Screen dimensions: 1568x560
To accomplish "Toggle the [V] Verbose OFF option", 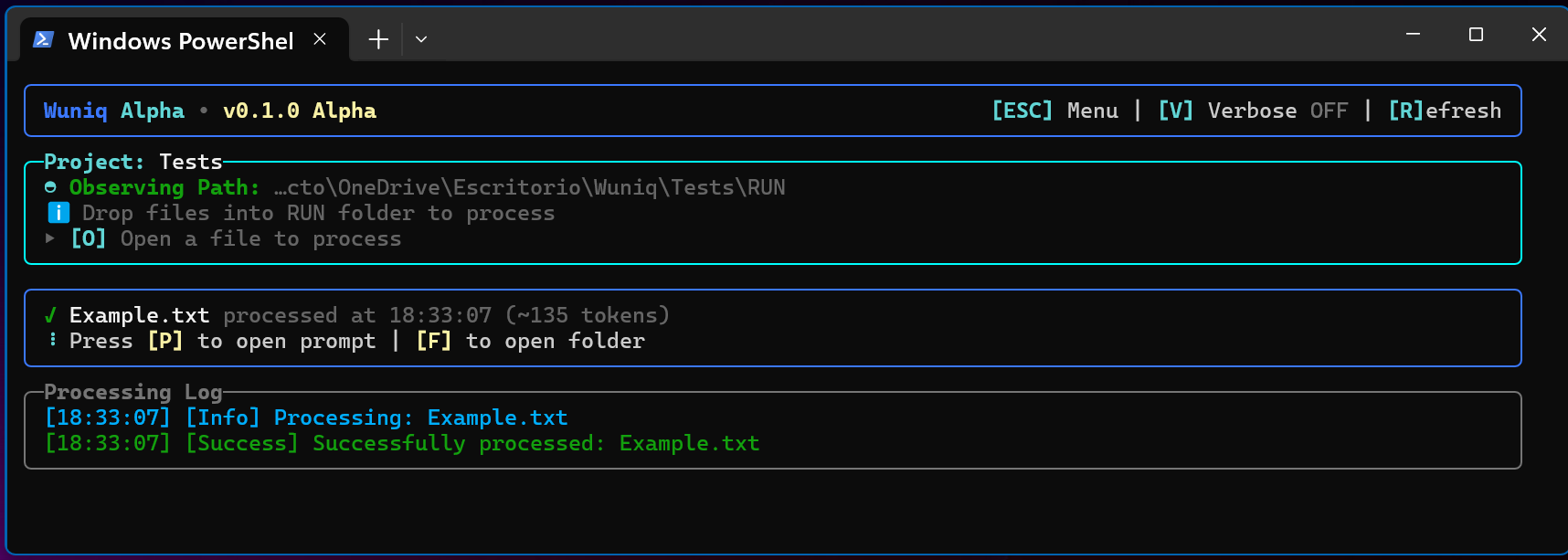I will (x=1253, y=111).
